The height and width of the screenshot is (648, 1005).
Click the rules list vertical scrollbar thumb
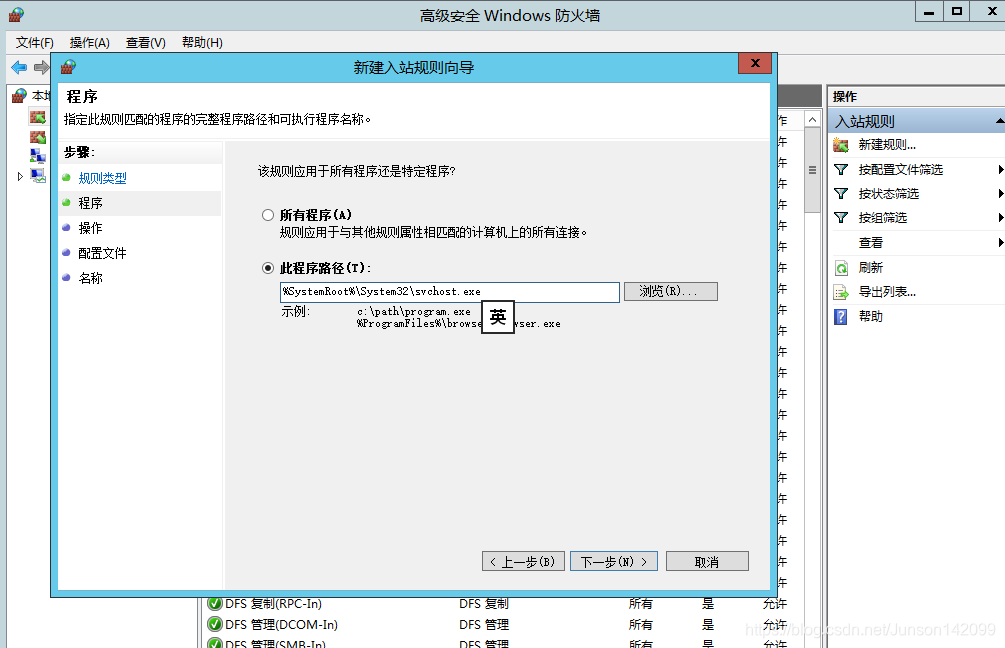812,170
